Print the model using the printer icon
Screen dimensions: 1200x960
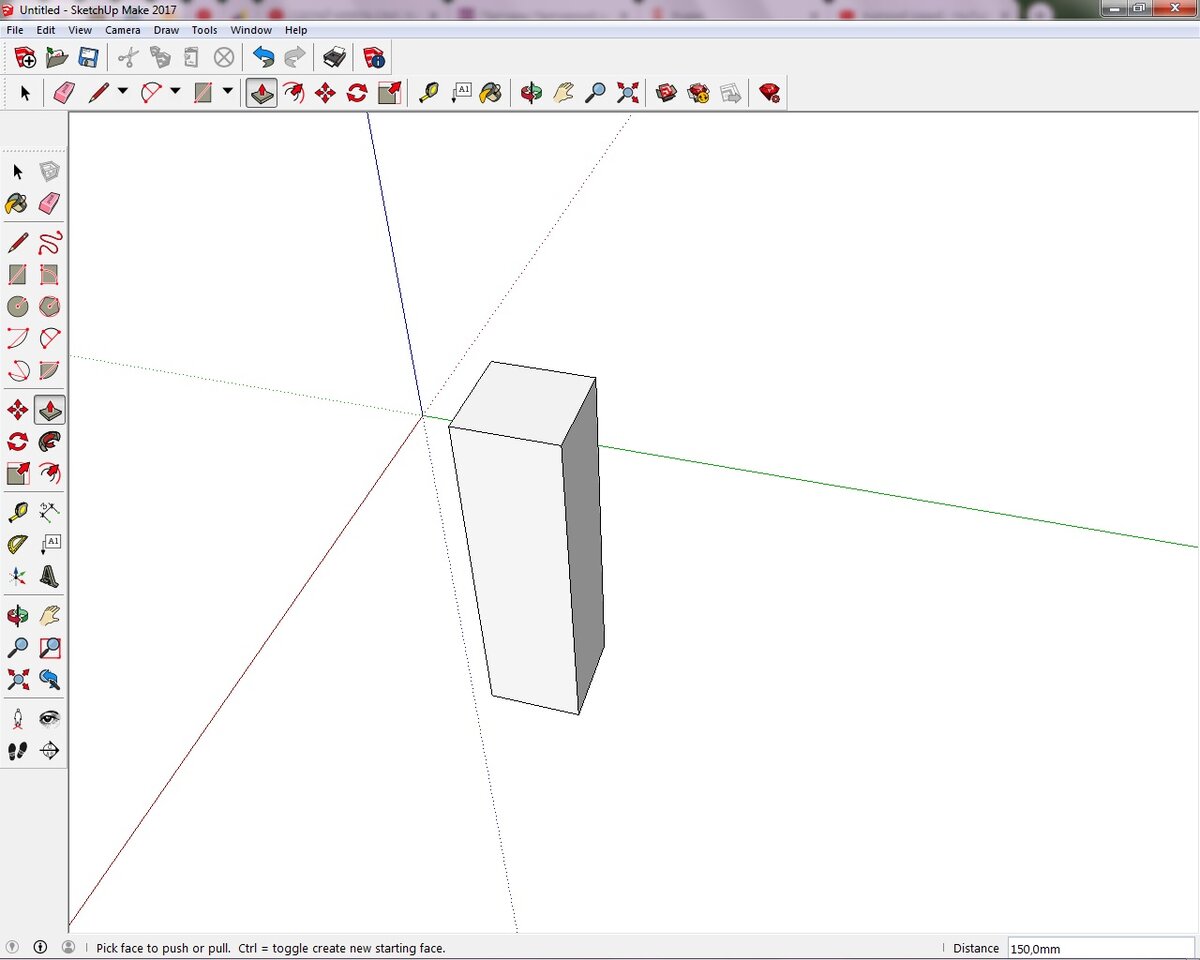[334, 57]
